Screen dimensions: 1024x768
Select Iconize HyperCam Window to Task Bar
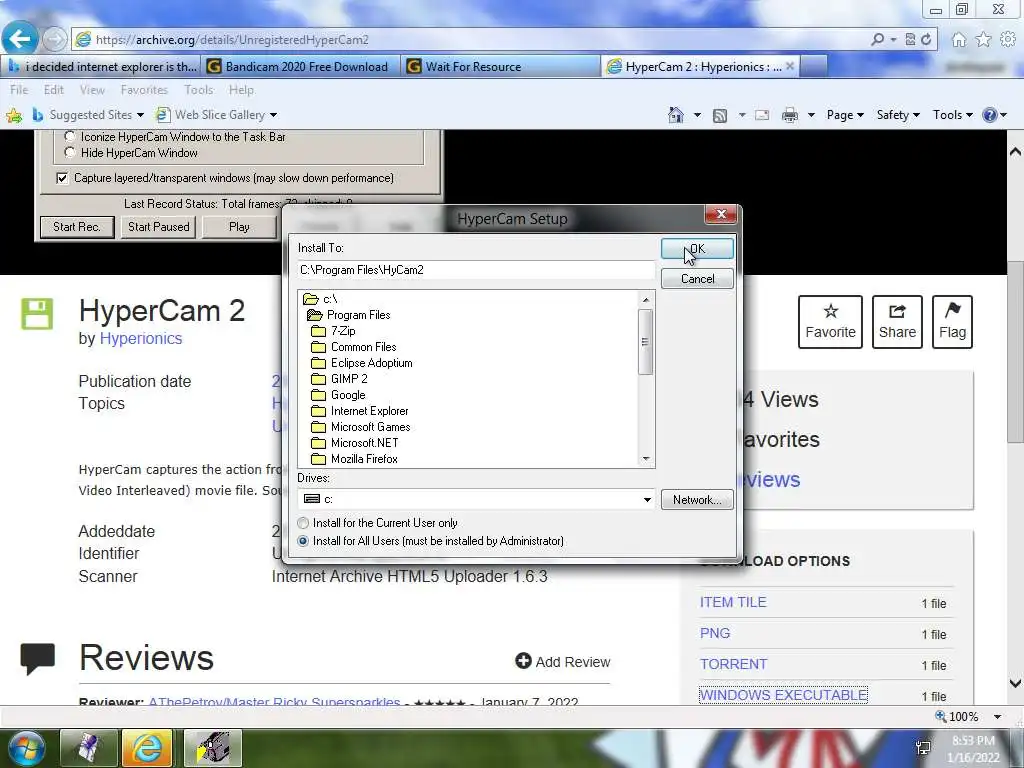point(70,136)
